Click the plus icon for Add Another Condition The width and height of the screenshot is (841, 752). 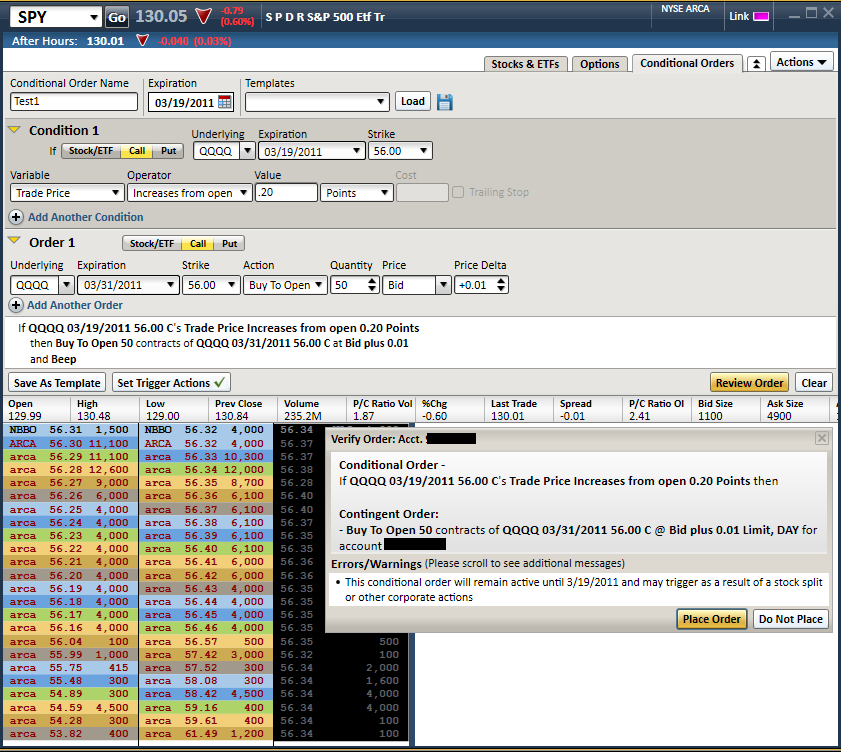pyautogui.click(x=16, y=217)
